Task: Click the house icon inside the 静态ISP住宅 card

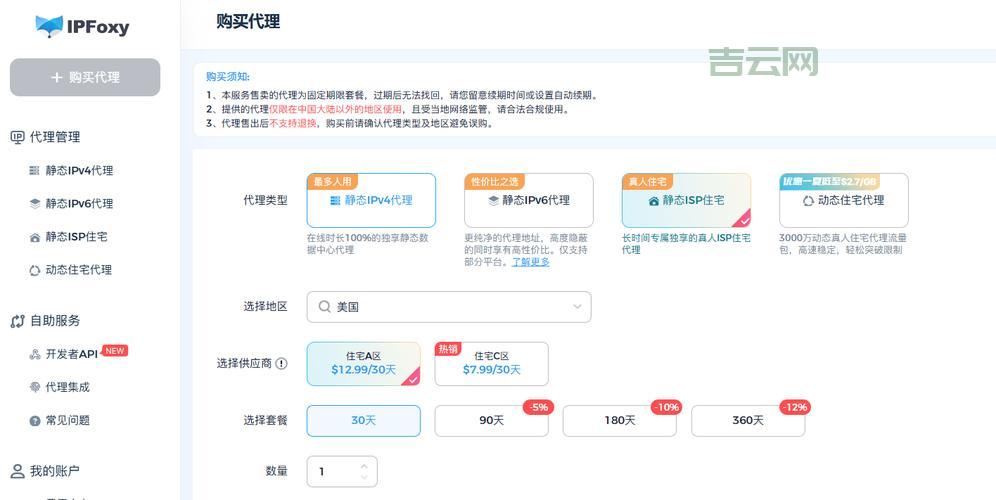Action: [x=654, y=201]
